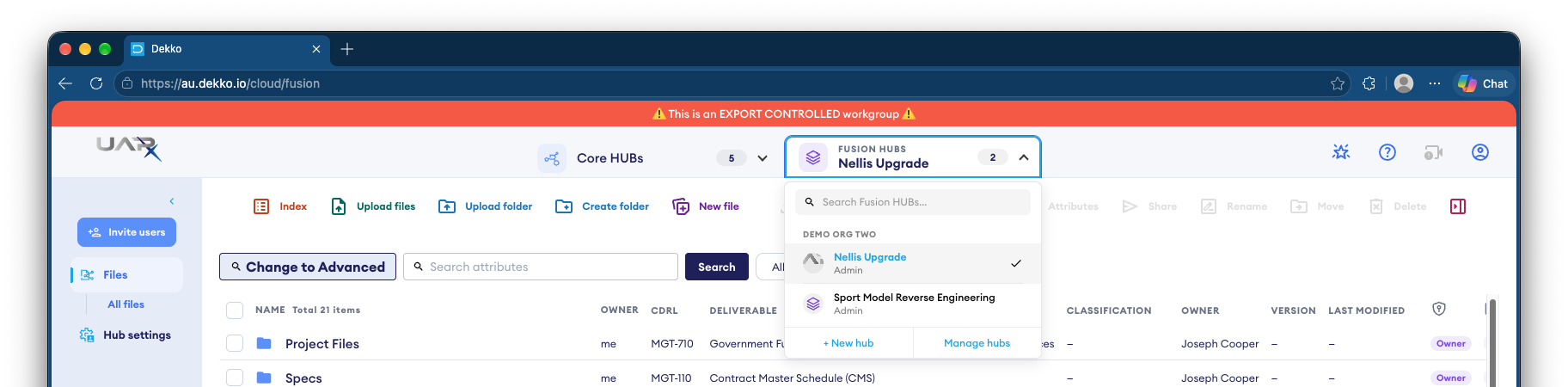1568x387 pixels.
Task: Collapse the left sidebar chevron
Action: click(x=172, y=201)
